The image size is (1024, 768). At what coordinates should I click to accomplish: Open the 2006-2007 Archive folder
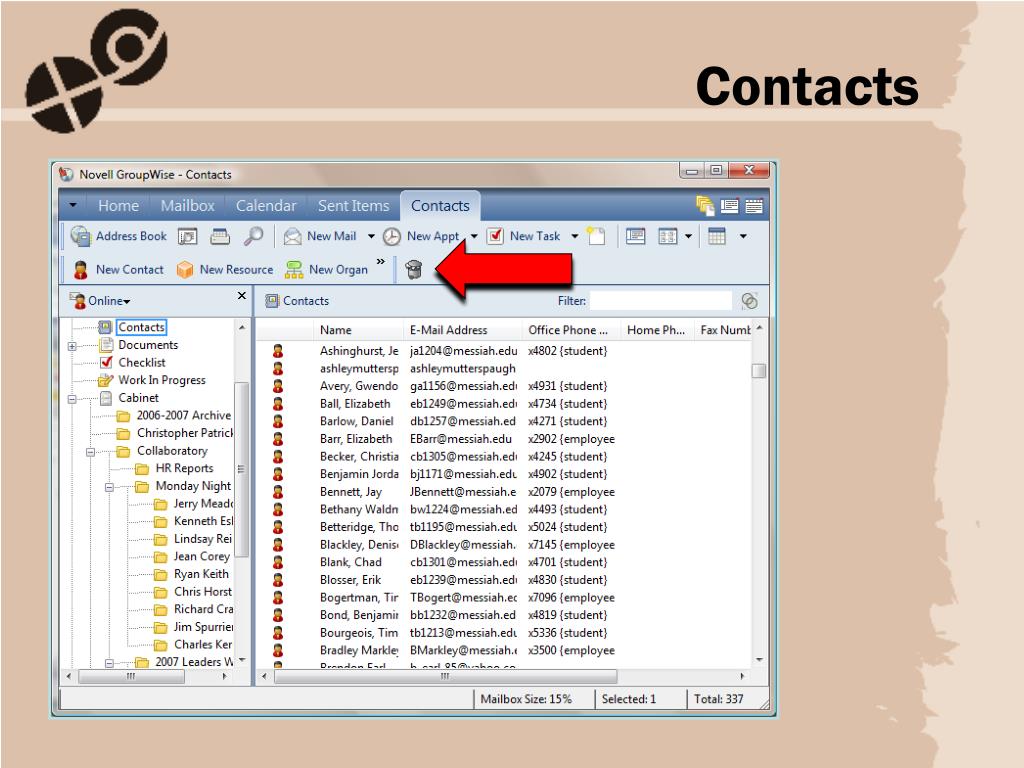pyautogui.click(x=184, y=415)
